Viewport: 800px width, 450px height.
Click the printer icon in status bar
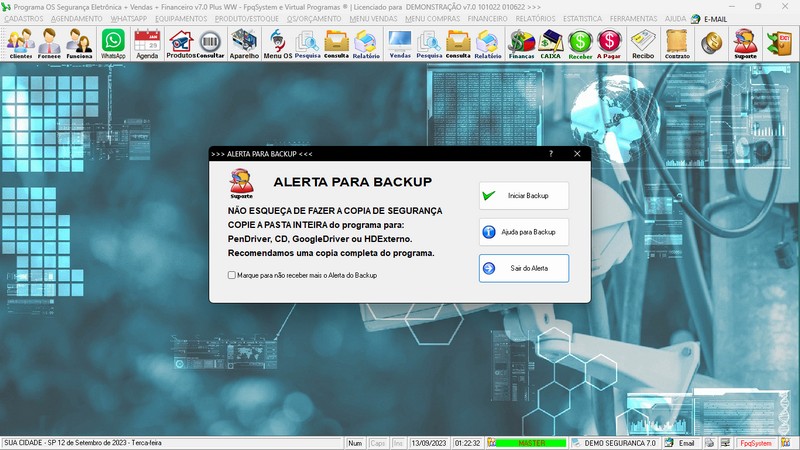coord(710,443)
